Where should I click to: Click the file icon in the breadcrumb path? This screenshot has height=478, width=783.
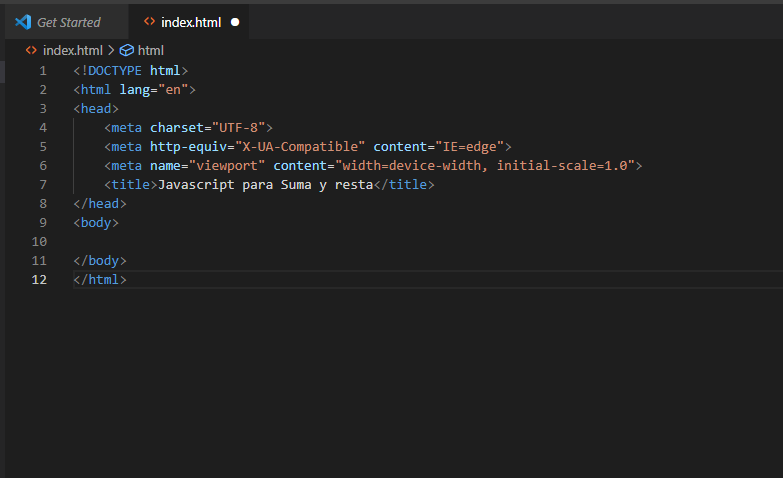pos(31,50)
